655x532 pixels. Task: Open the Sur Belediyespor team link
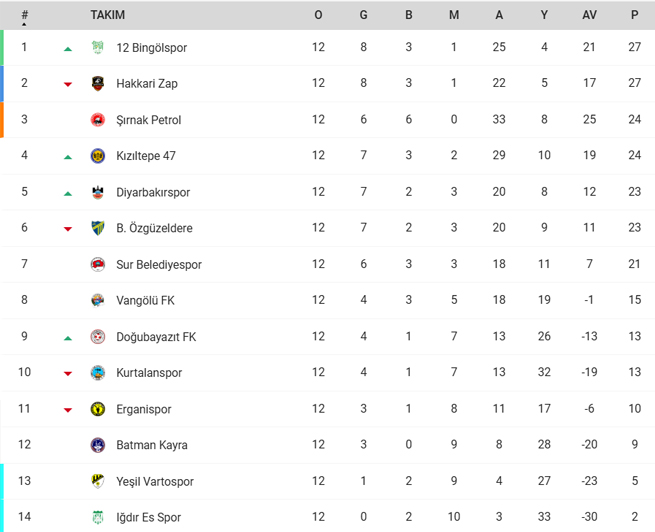pos(159,264)
